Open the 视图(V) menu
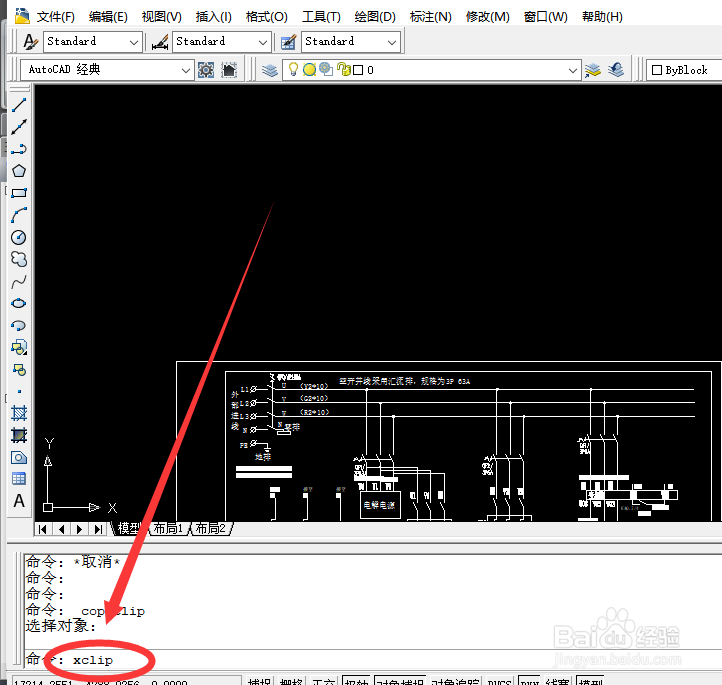This screenshot has width=722, height=685. [162, 17]
